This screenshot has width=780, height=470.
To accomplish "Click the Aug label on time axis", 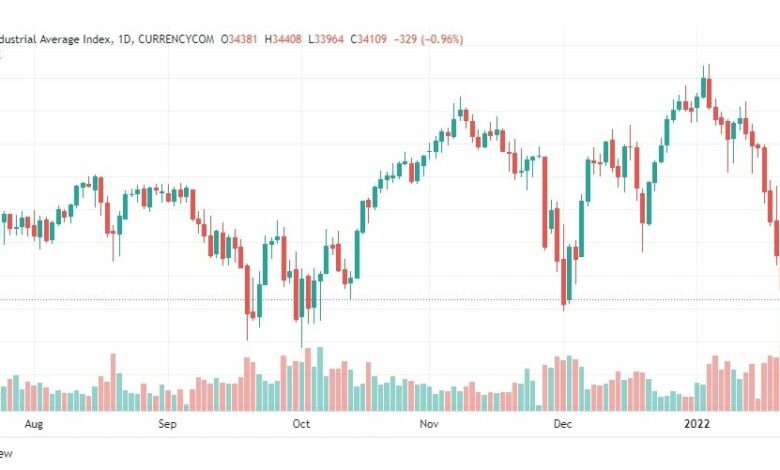I will click(34, 424).
